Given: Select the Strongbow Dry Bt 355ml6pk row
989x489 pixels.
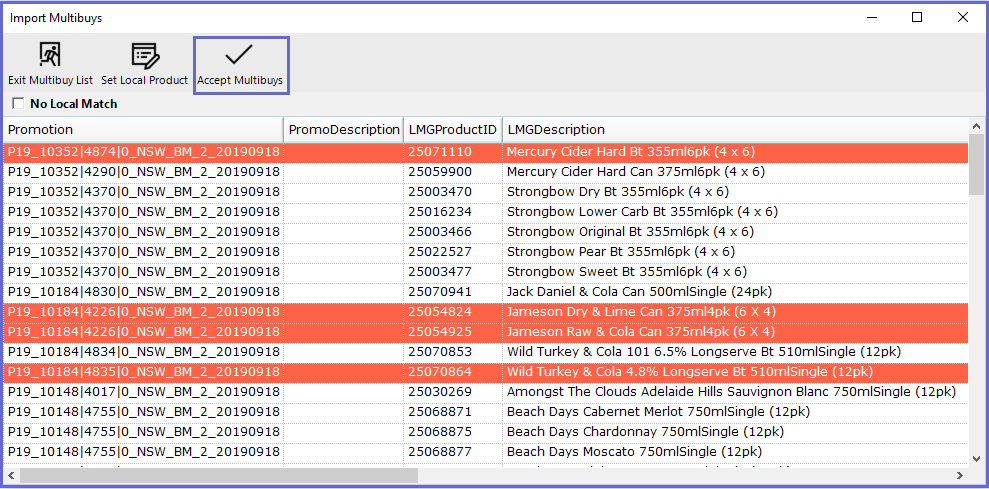Looking at the screenshot, I should point(486,192).
